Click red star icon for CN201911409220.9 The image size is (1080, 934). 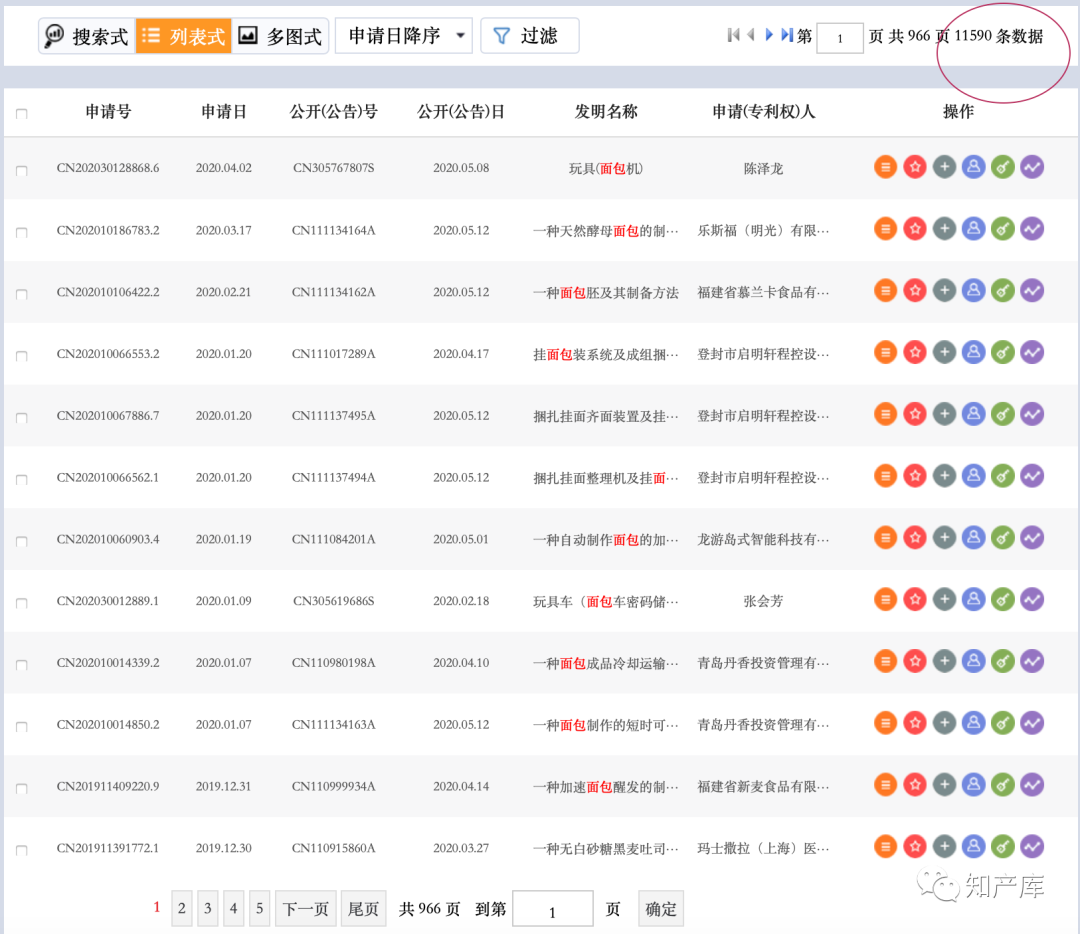point(915,785)
